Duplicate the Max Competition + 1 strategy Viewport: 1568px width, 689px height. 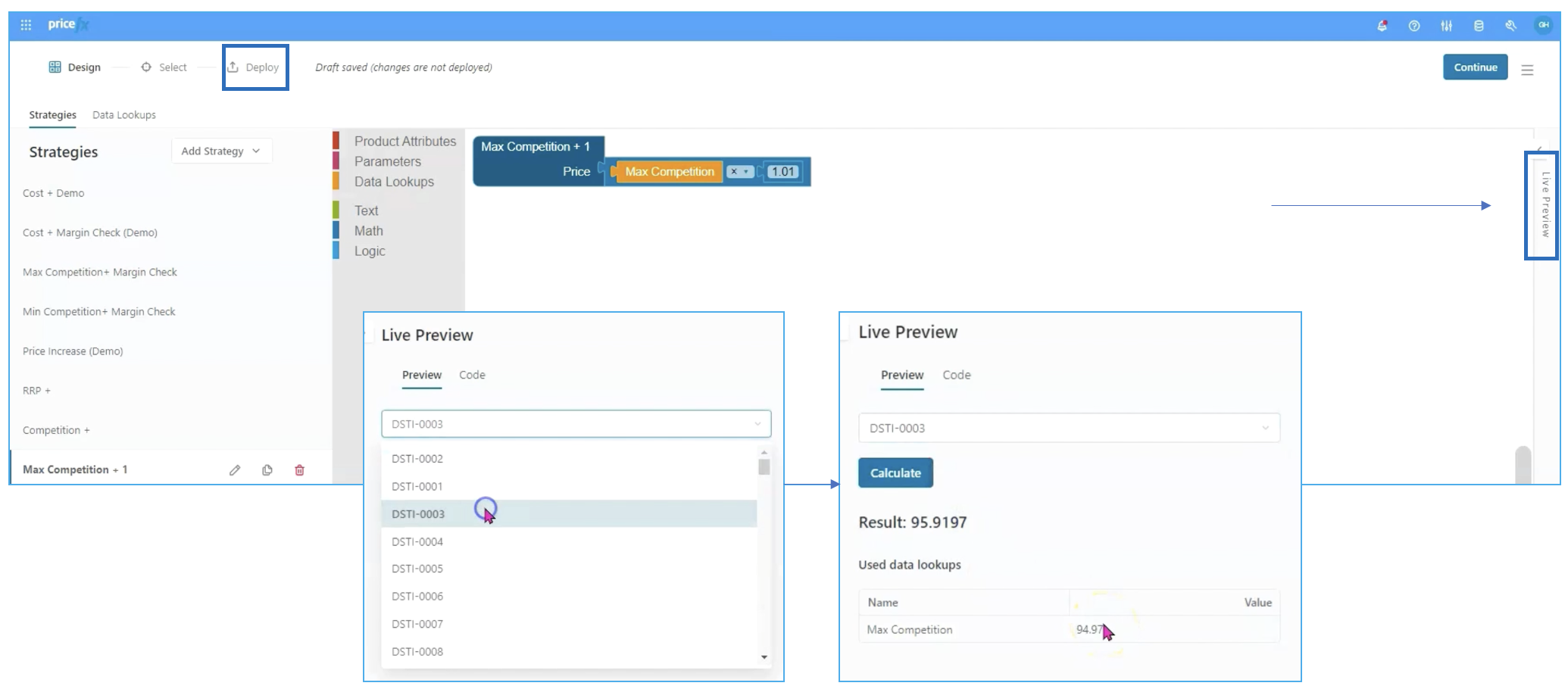point(267,470)
